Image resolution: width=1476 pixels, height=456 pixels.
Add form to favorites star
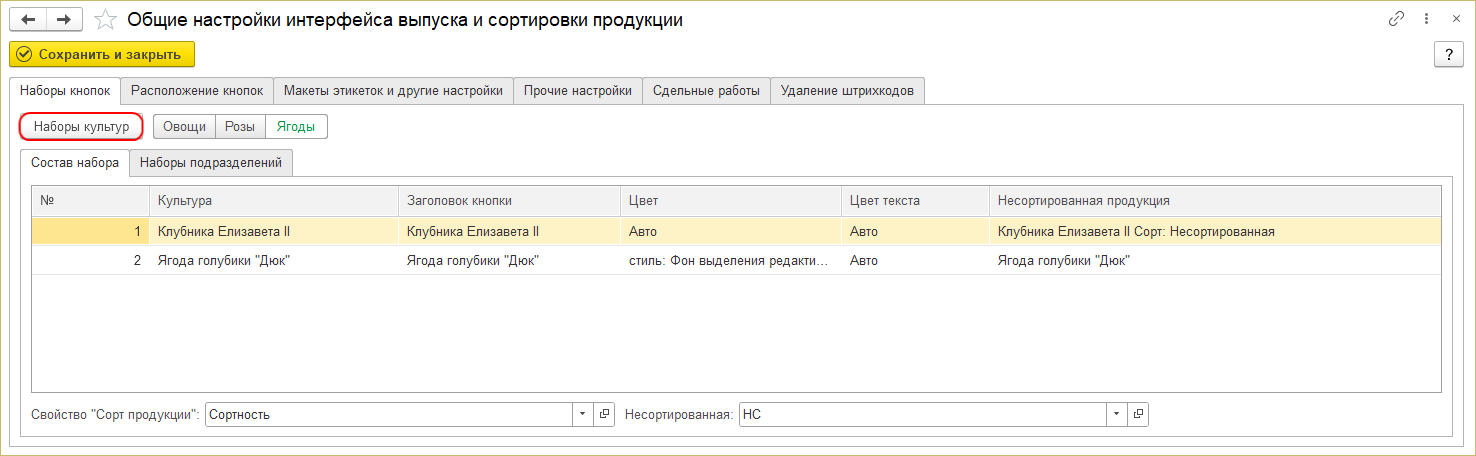[x=102, y=20]
